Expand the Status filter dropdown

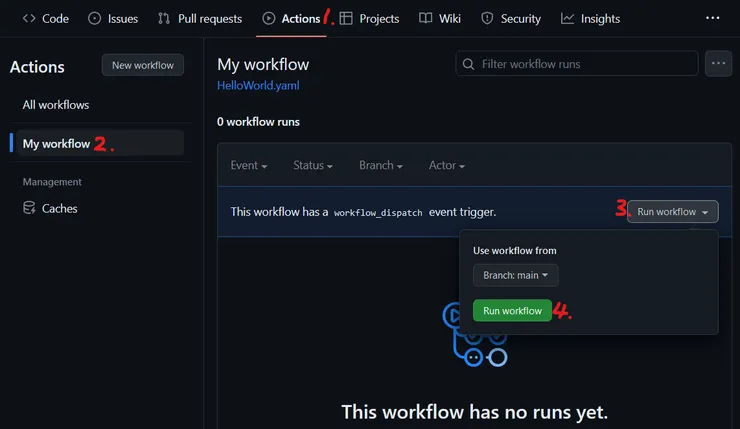[x=313, y=165]
